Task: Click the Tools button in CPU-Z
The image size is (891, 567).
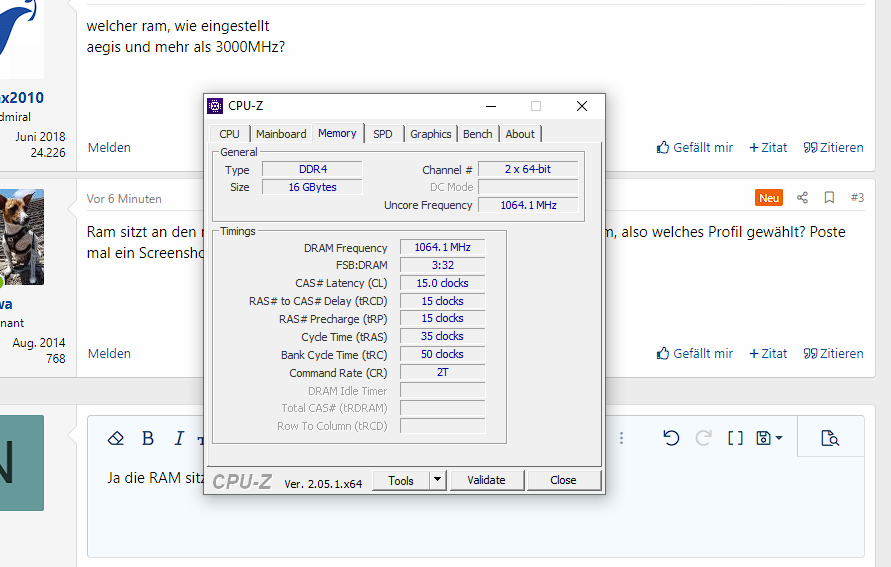Action: pos(401,481)
